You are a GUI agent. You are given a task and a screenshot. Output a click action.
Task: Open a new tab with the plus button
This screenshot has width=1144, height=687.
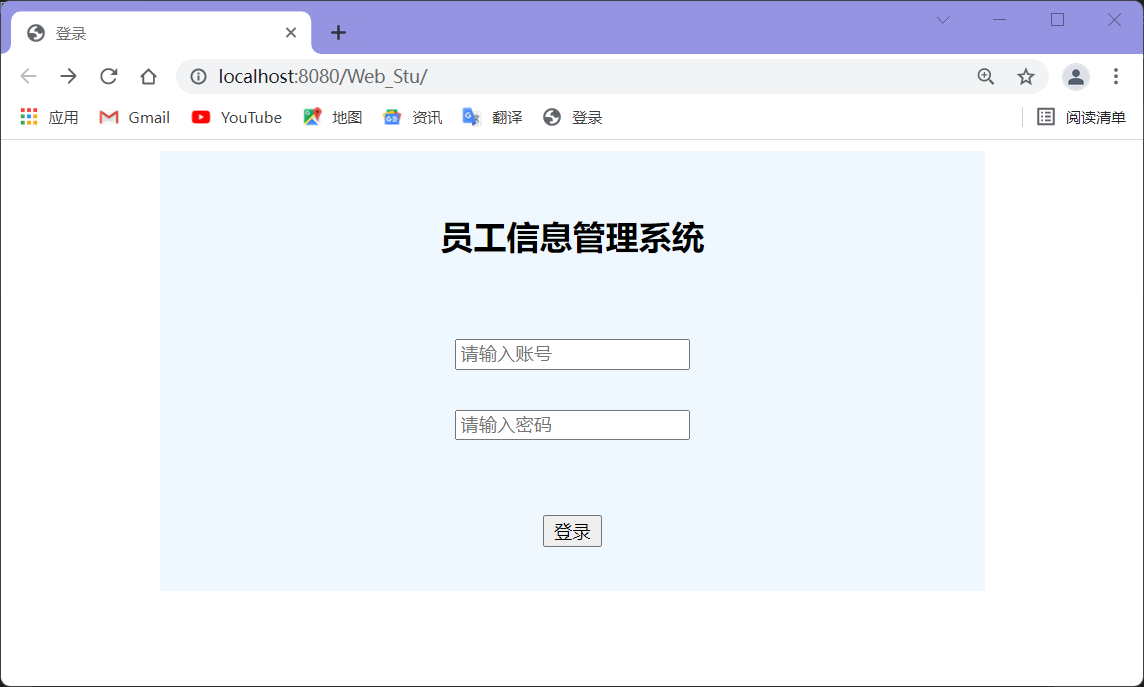point(338,32)
